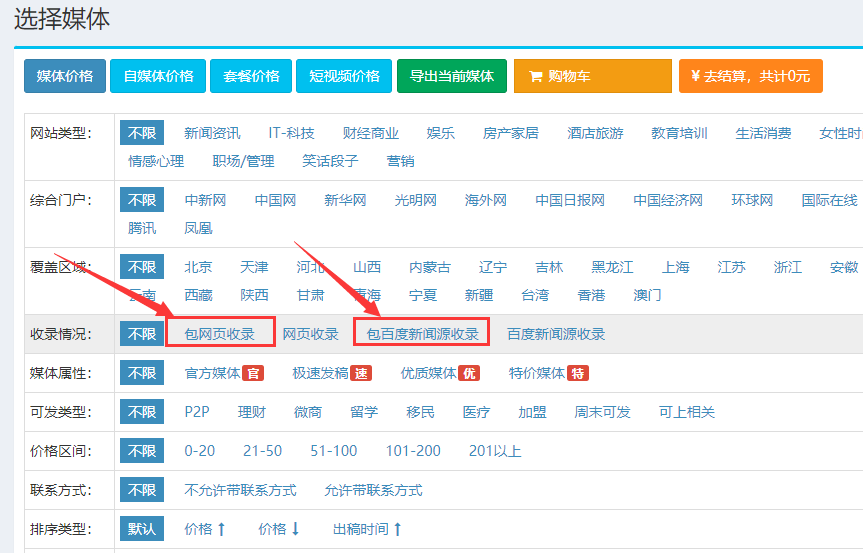Sort by 出稿时间 ascending
Screen dimensions: 863x553
(x=367, y=529)
